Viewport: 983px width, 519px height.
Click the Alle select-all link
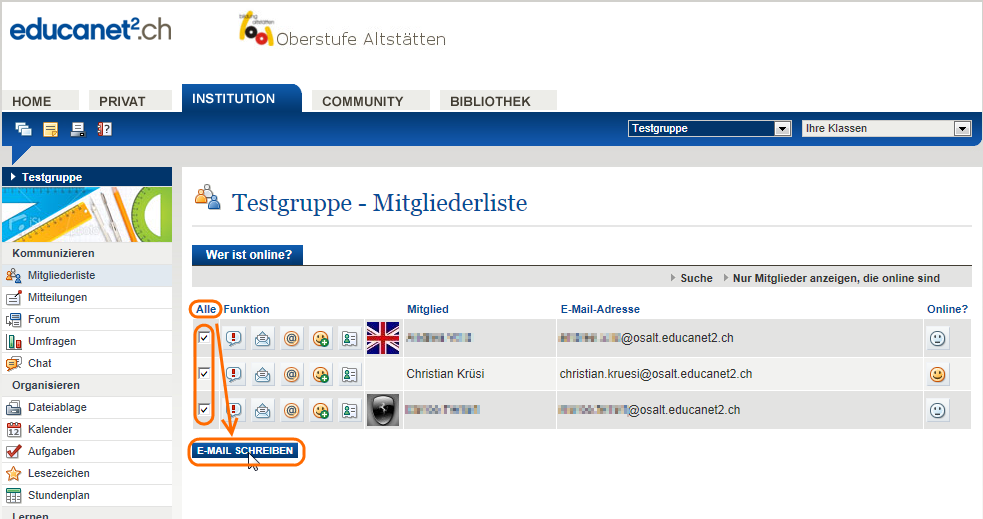point(205,309)
